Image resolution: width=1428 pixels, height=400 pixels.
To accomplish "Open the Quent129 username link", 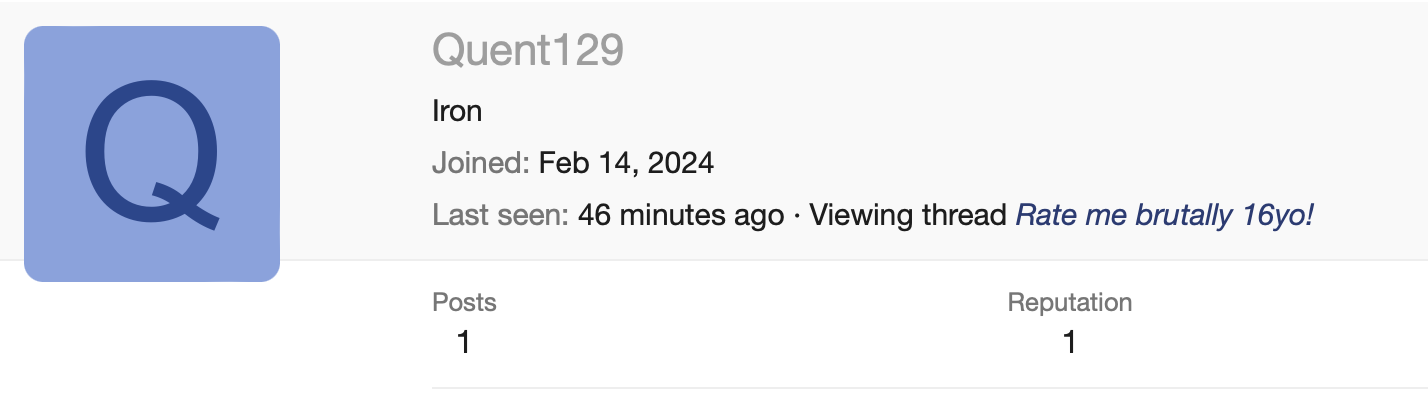I will coord(527,50).
